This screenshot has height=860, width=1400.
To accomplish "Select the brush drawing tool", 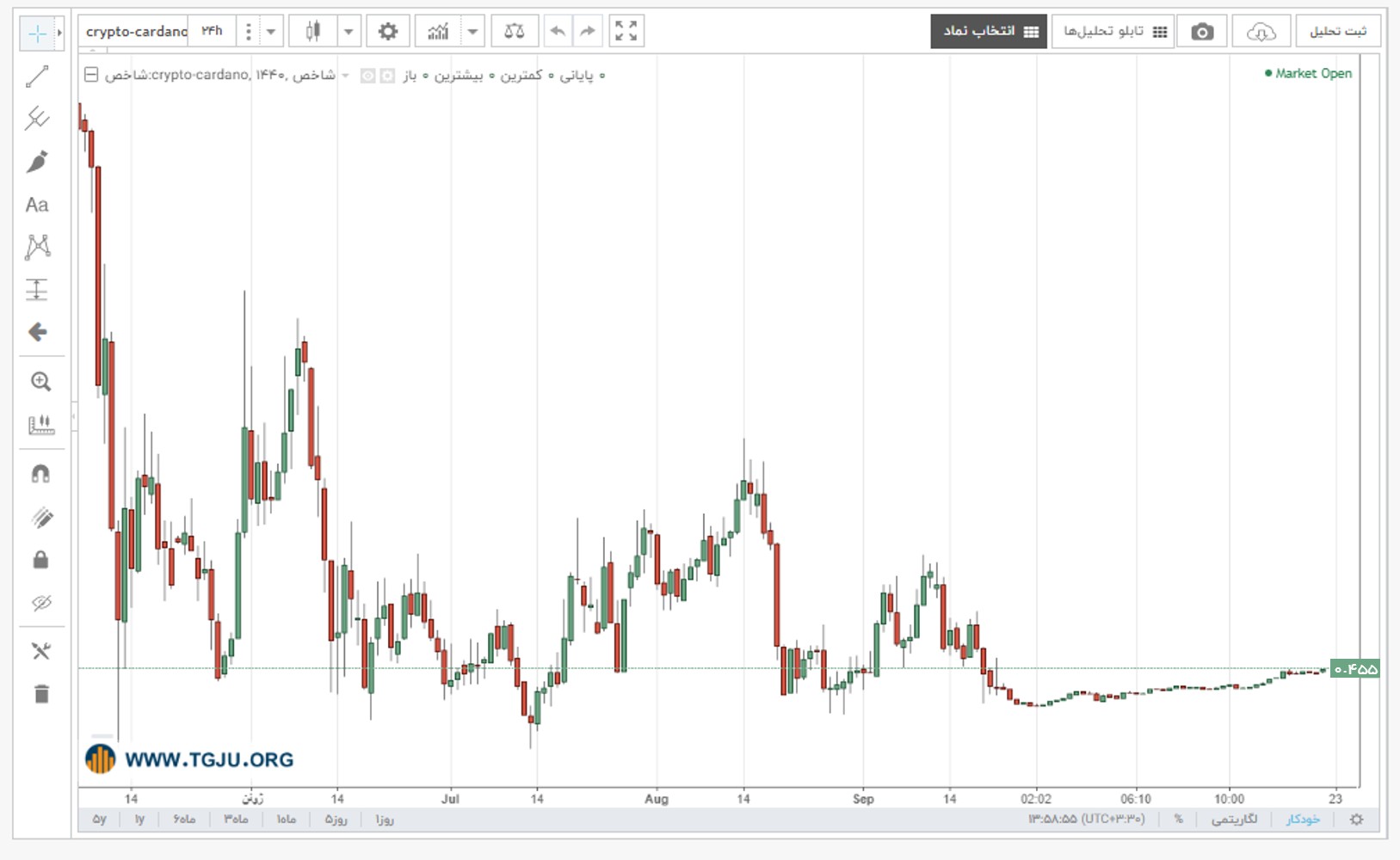I will click(x=37, y=162).
